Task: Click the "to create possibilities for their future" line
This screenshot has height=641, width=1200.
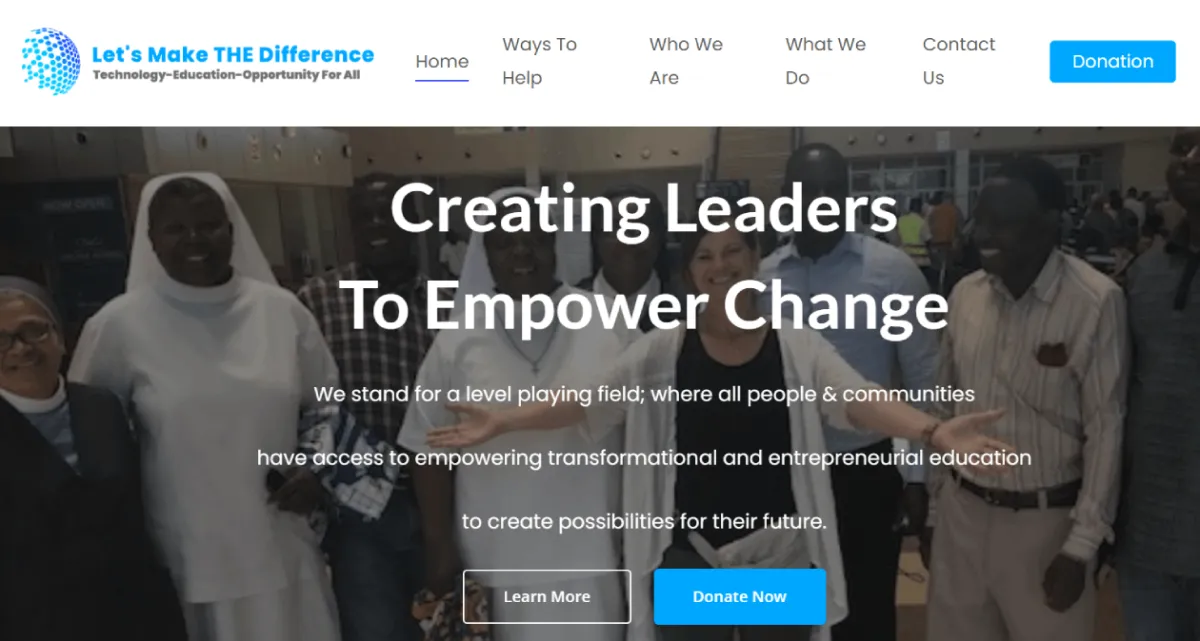Action: click(644, 522)
